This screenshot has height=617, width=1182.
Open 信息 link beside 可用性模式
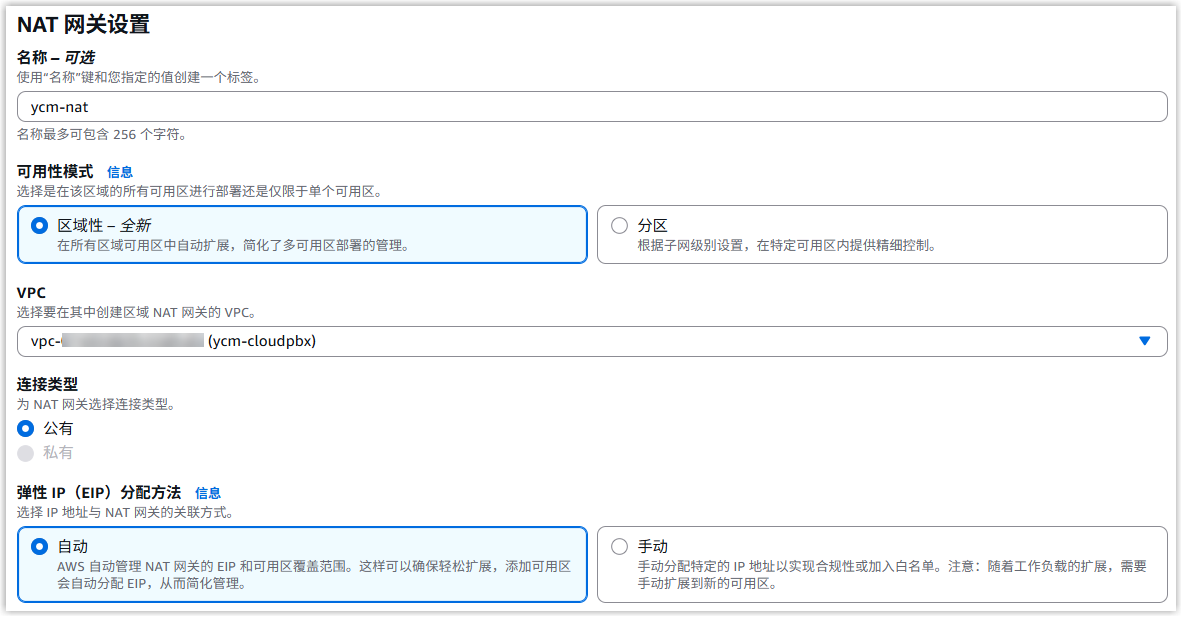(120, 172)
